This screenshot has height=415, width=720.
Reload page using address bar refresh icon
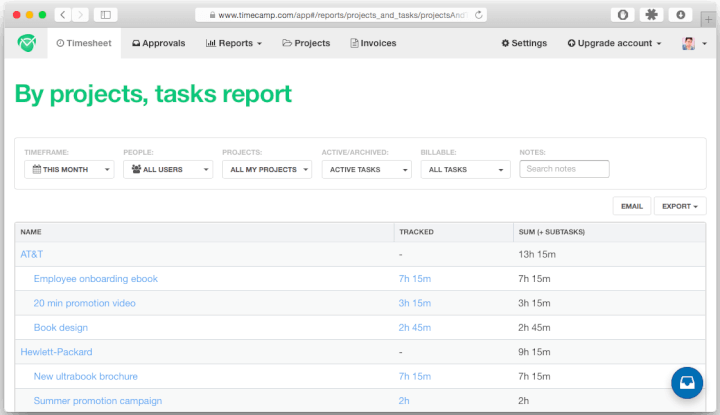point(480,15)
